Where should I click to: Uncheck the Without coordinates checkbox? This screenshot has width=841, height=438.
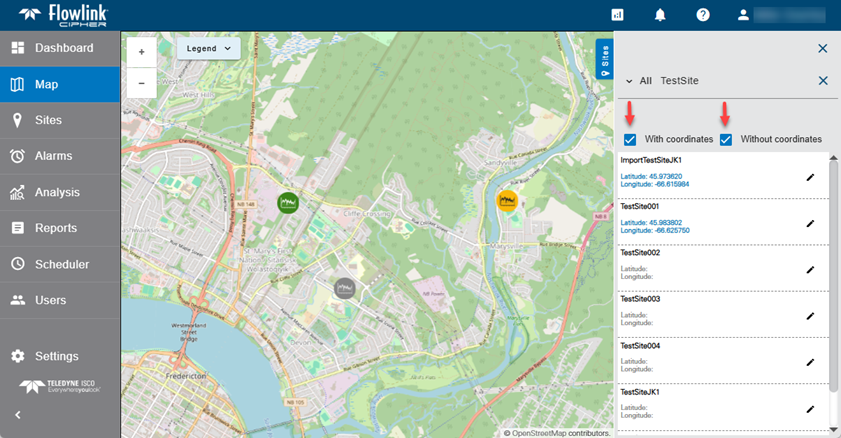726,139
